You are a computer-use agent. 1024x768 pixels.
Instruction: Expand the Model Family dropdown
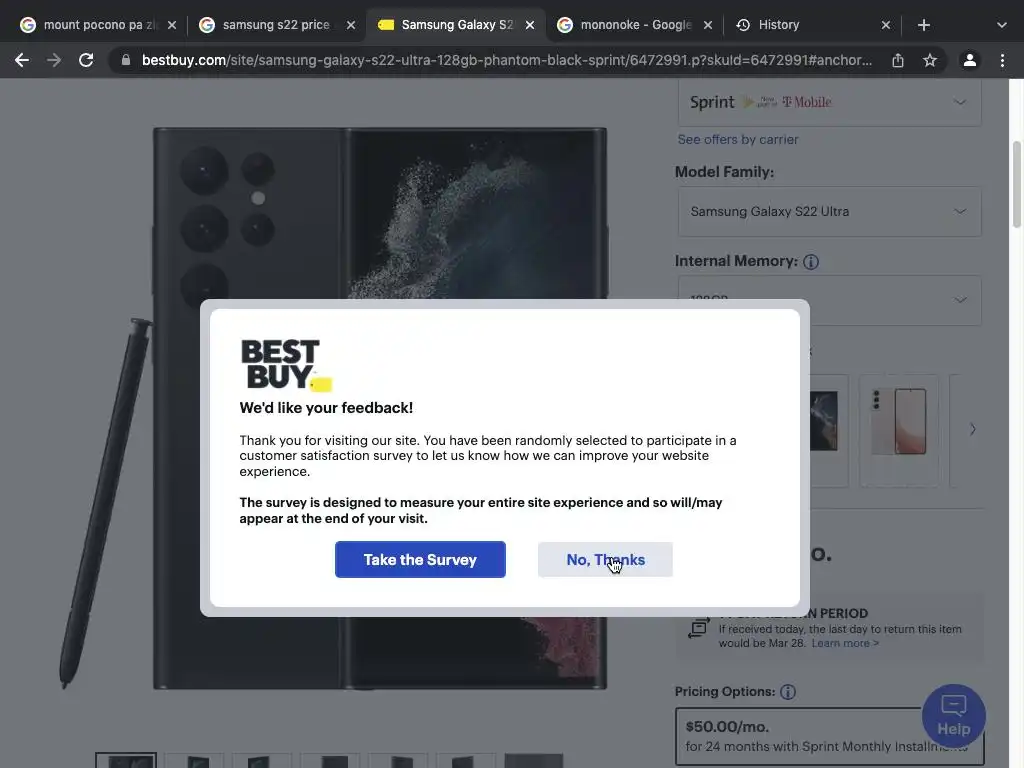pyautogui.click(x=829, y=212)
